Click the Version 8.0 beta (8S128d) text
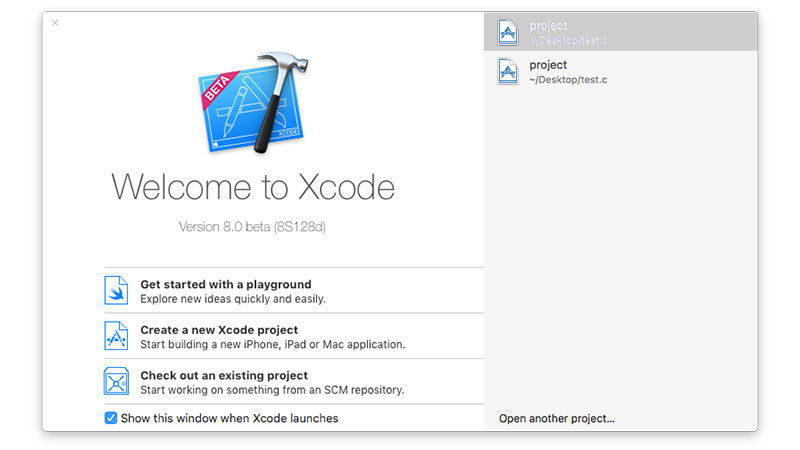The image size is (800, 450). coord(252,227)
